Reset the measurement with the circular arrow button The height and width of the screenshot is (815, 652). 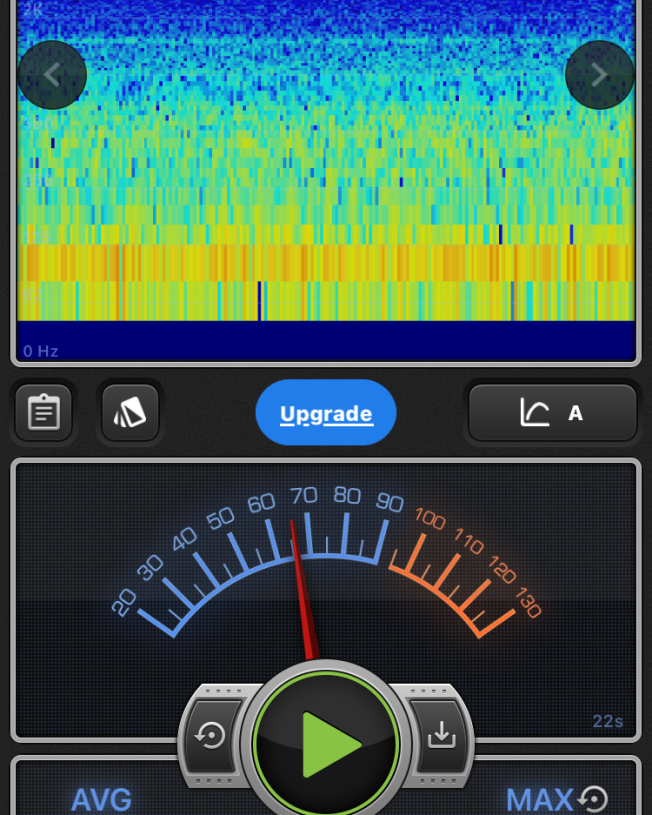click(x=211, y=736)
